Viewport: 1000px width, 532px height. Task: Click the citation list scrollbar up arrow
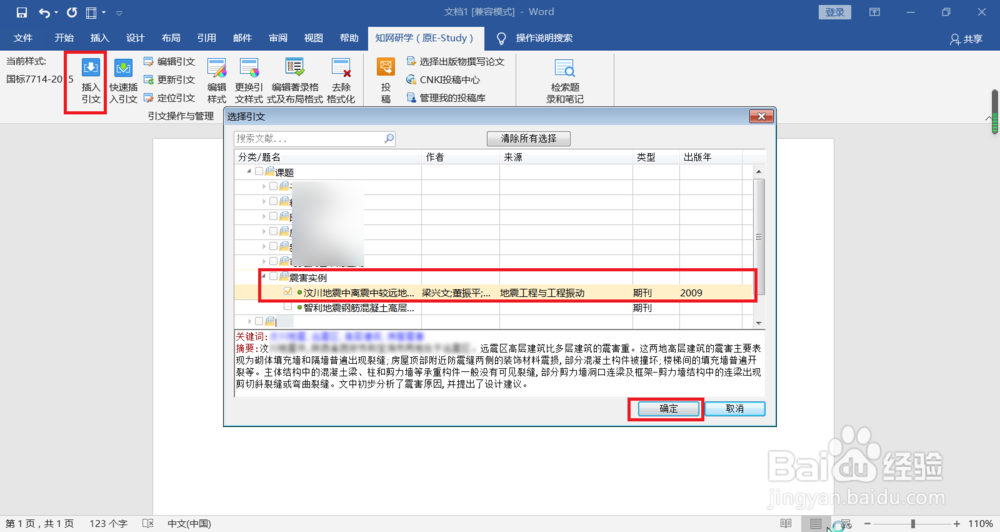tap(759, 172)
